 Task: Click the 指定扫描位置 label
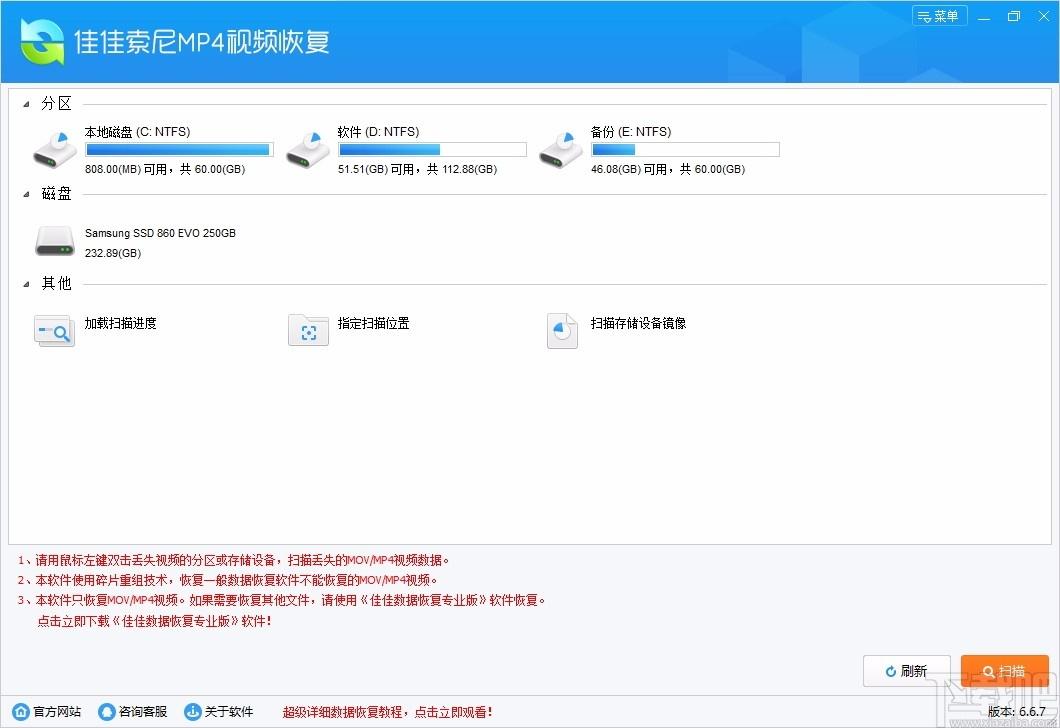[x=373, y=323]
